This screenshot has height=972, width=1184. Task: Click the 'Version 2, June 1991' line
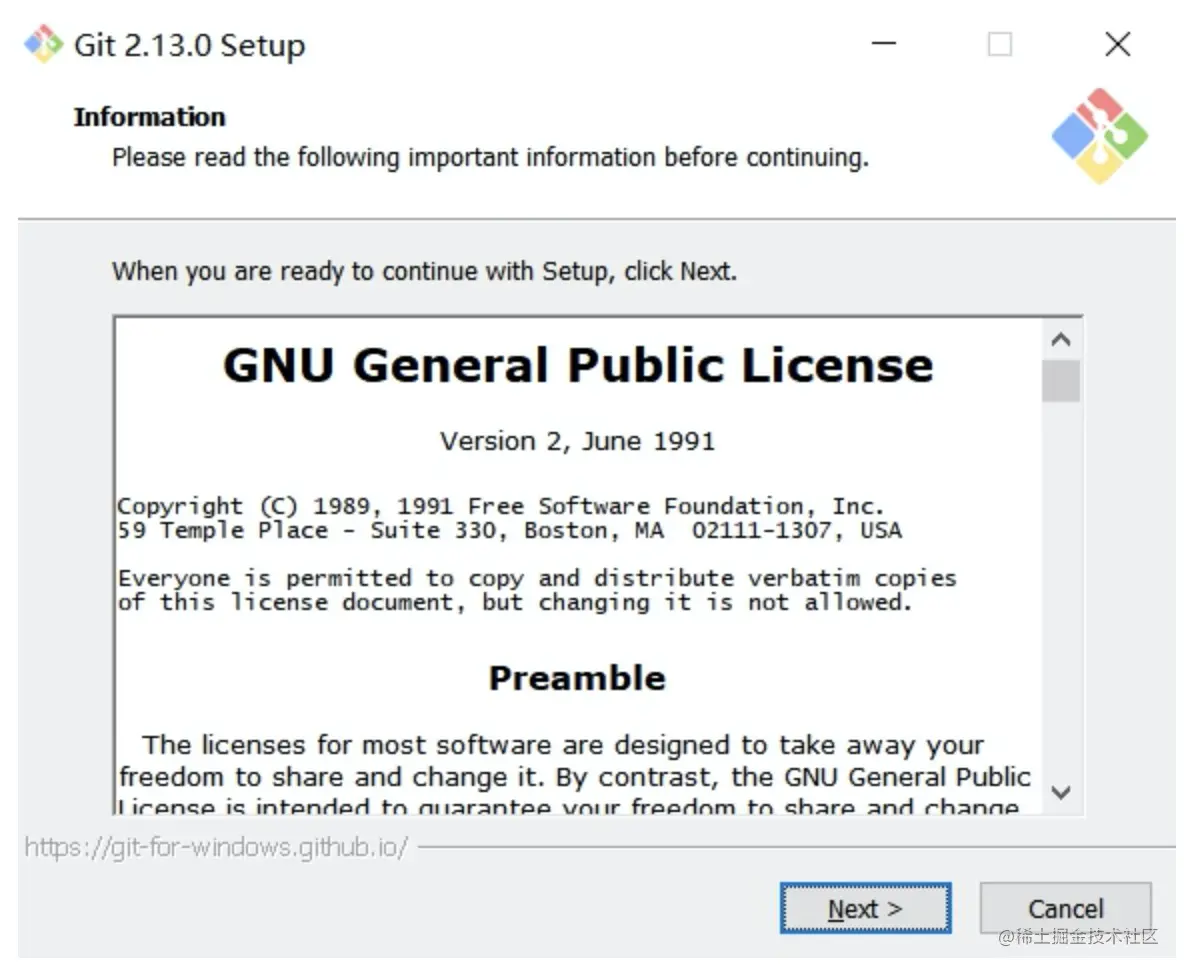click(x=578, y=441)
